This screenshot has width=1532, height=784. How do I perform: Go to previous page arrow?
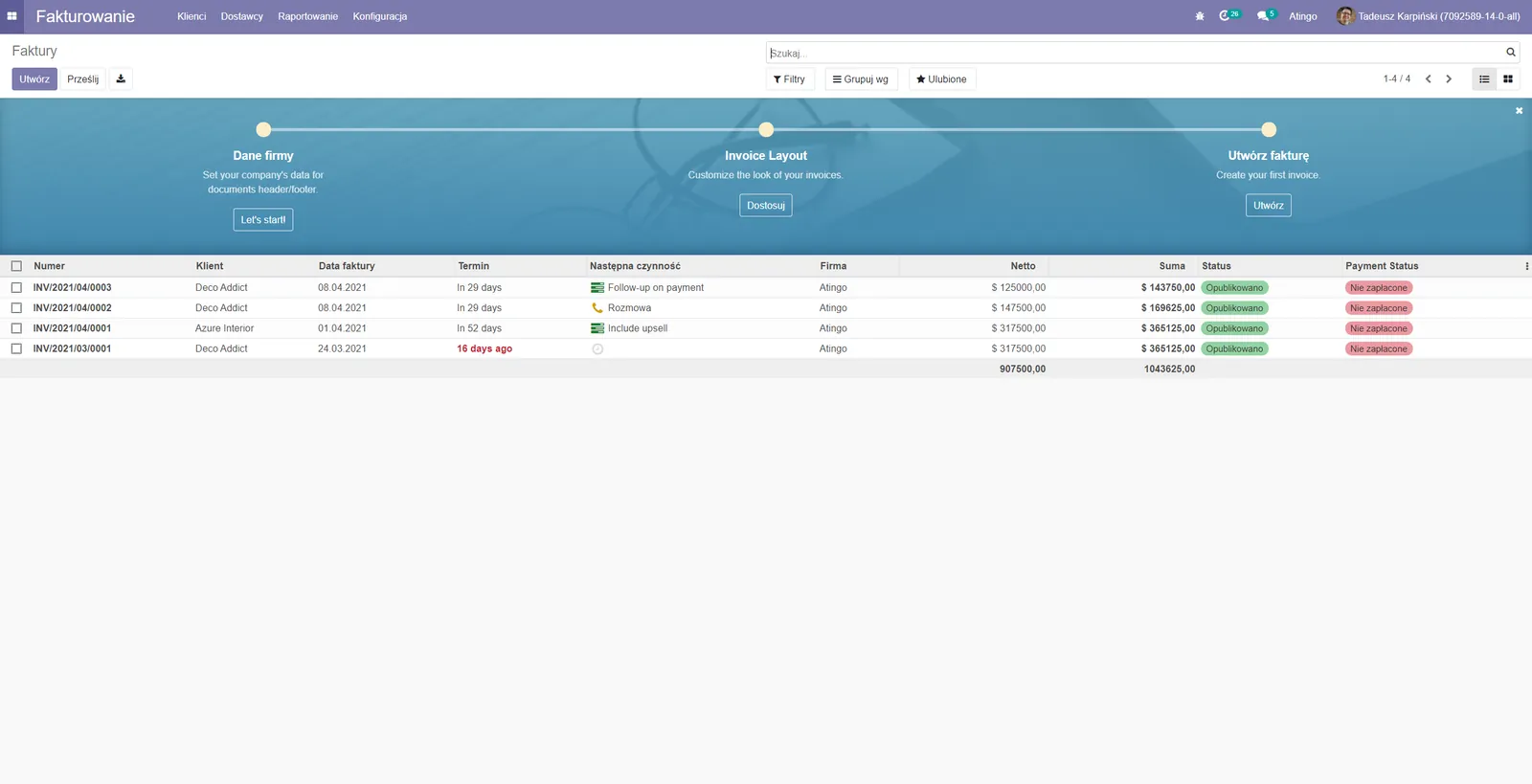(x=1429, y=79)
